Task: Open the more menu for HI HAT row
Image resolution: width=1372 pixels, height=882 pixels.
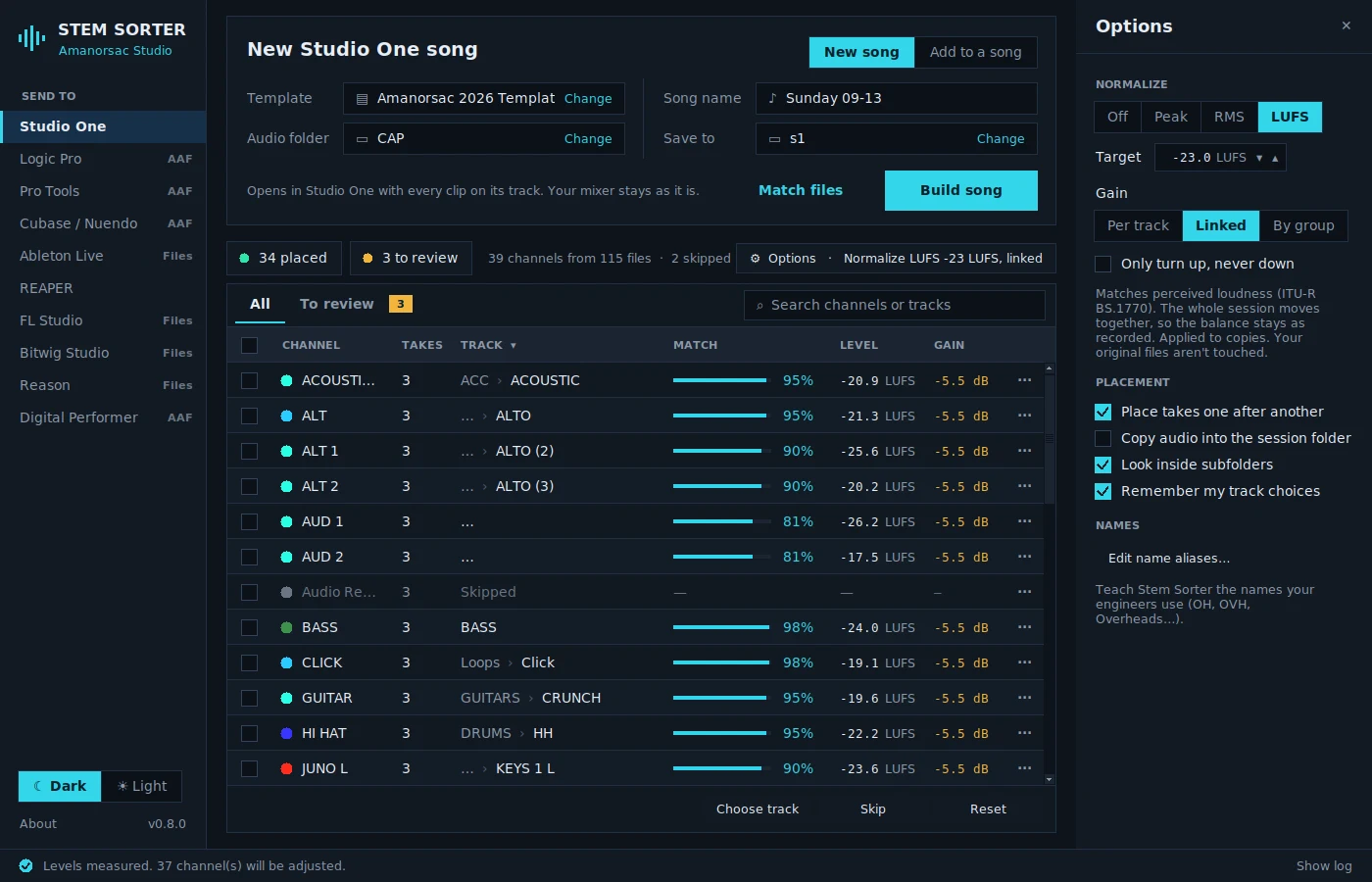Action: [x=1024, y=733]
